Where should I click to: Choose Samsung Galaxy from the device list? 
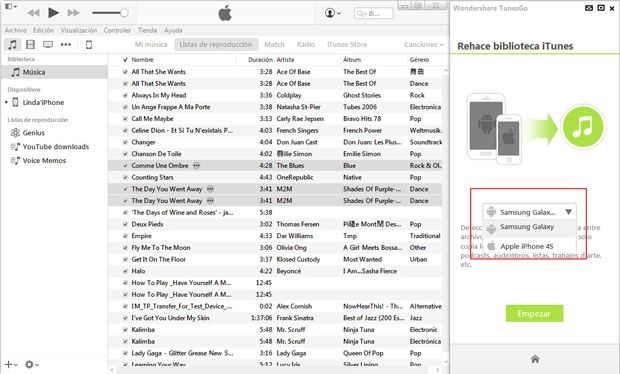tap(529, 227)
